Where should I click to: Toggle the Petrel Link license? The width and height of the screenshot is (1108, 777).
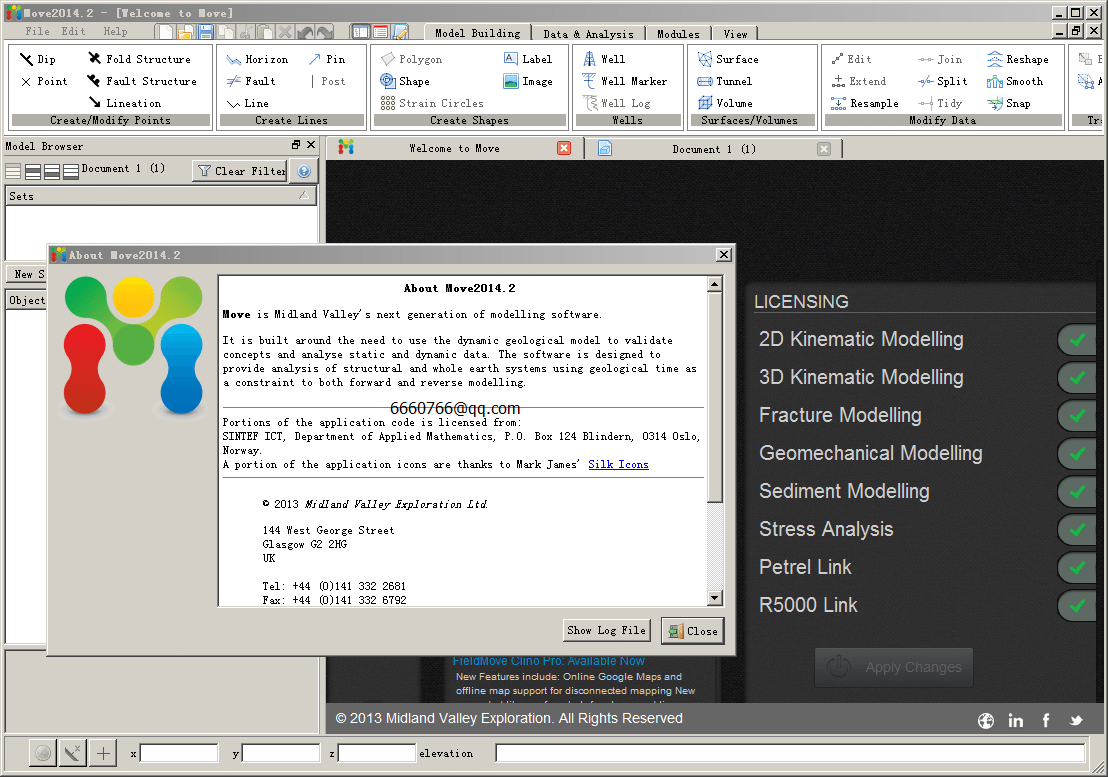(1076, 567)
